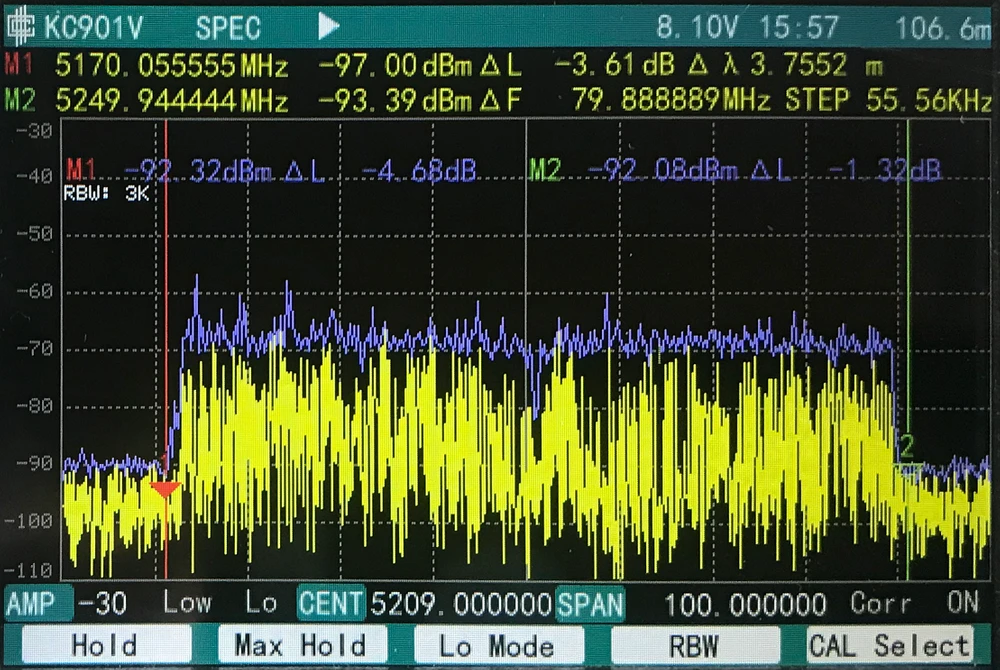Click the M1 frequency readout 5170.055555 MHz
Image resolution: width=1000 pixels, height=670 pixels.
click(172, 67)
